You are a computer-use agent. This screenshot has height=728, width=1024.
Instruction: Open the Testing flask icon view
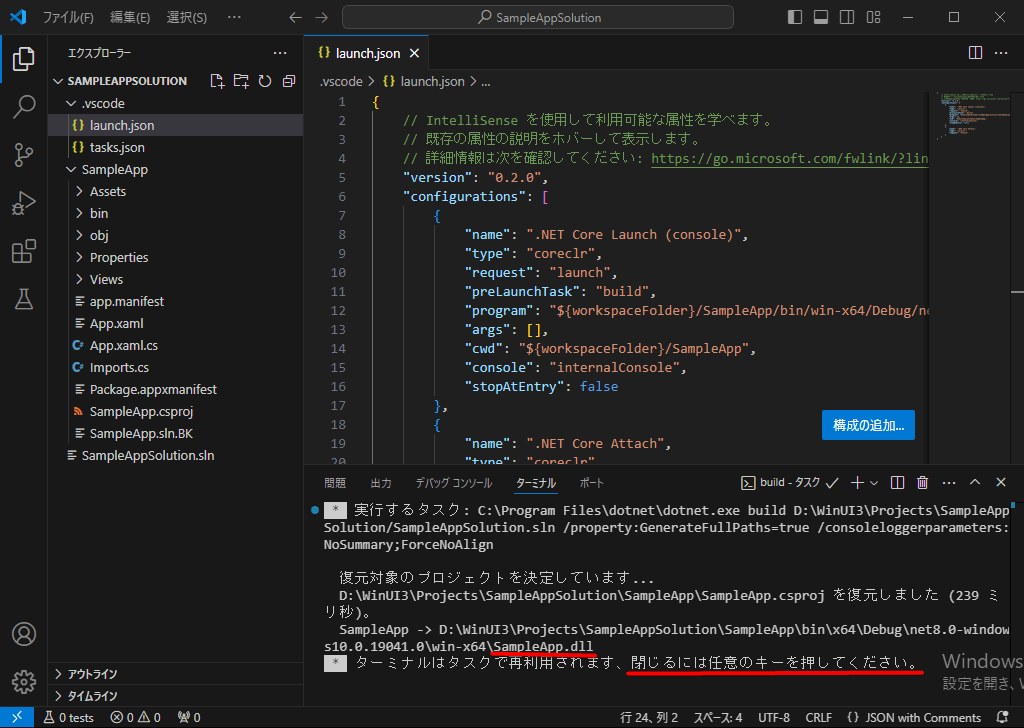[x=23, y=298]
